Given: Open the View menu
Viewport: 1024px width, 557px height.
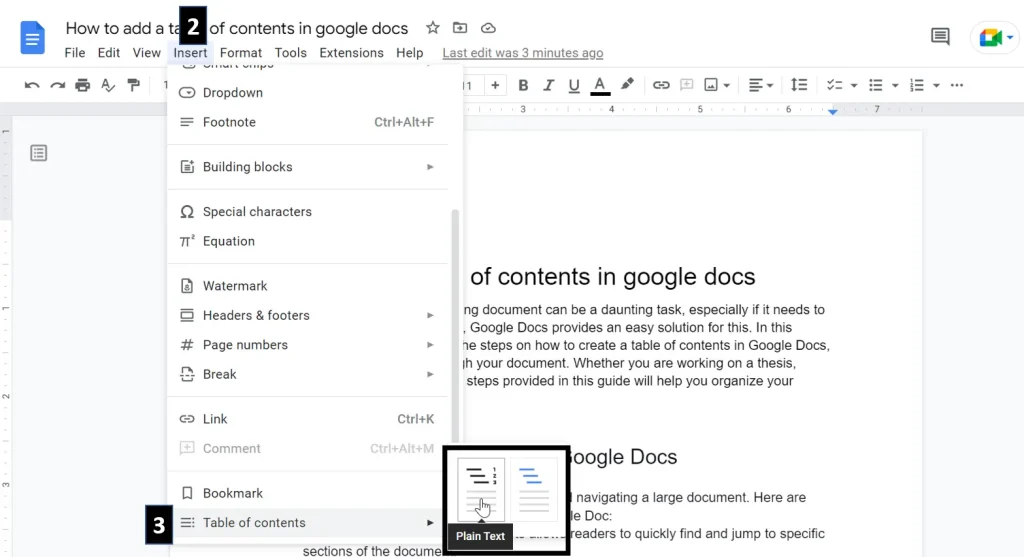Looking at the screenshot, I should [x=146, y=53].
